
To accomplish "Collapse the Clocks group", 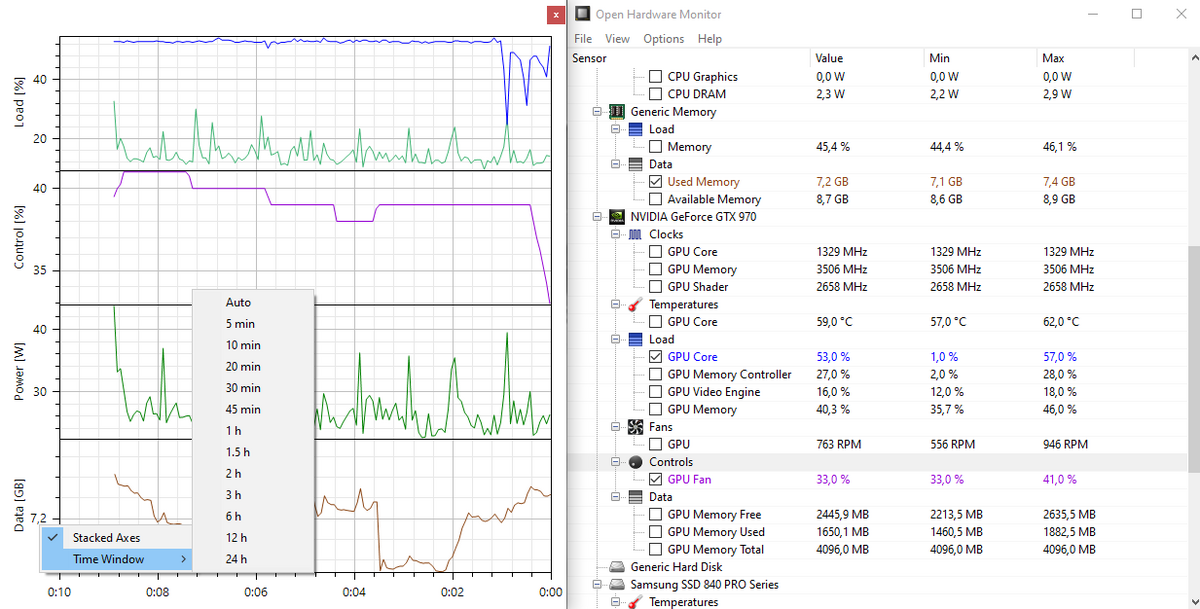I will [x=615, y=234].
